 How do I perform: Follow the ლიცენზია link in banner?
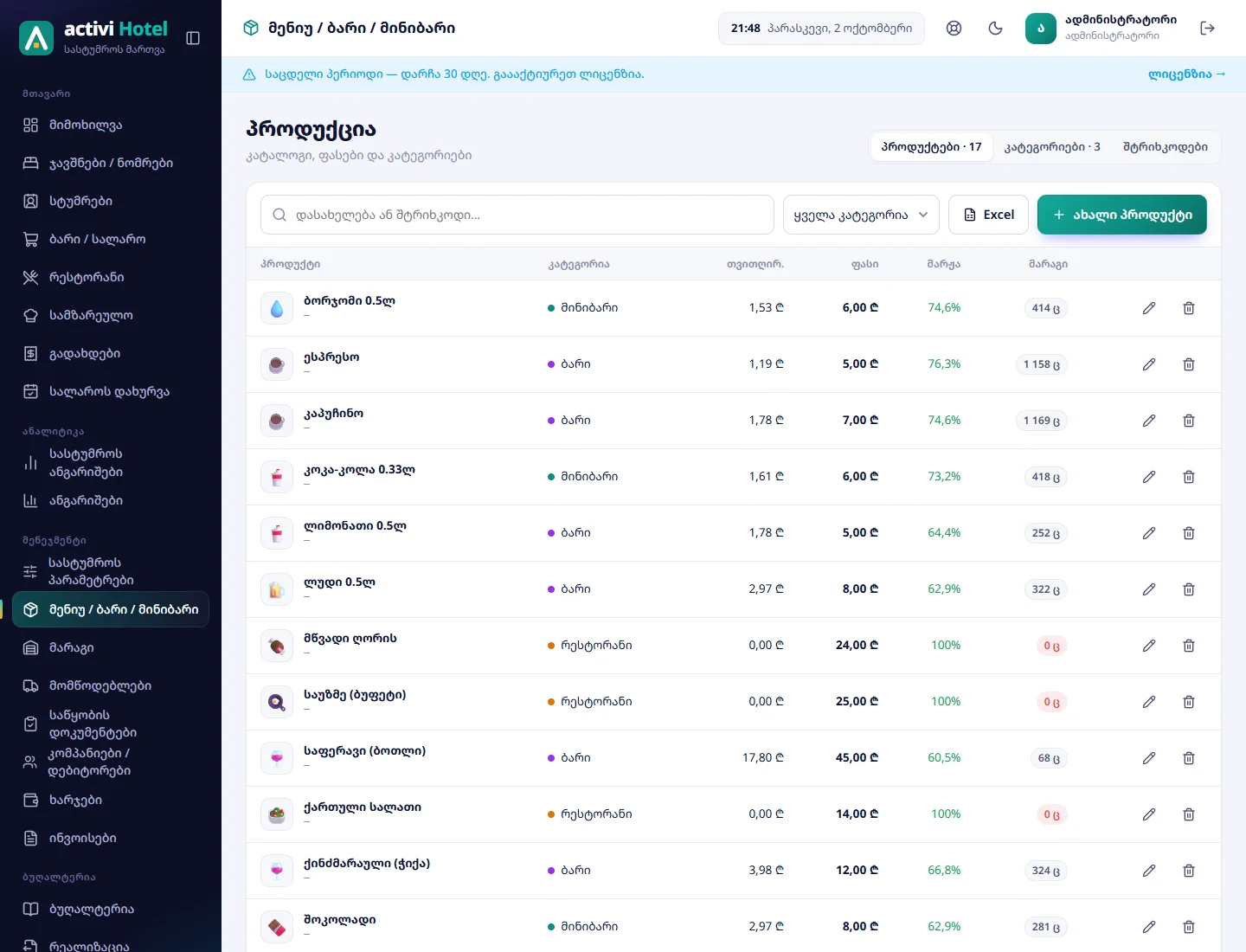click(1187, 74)
